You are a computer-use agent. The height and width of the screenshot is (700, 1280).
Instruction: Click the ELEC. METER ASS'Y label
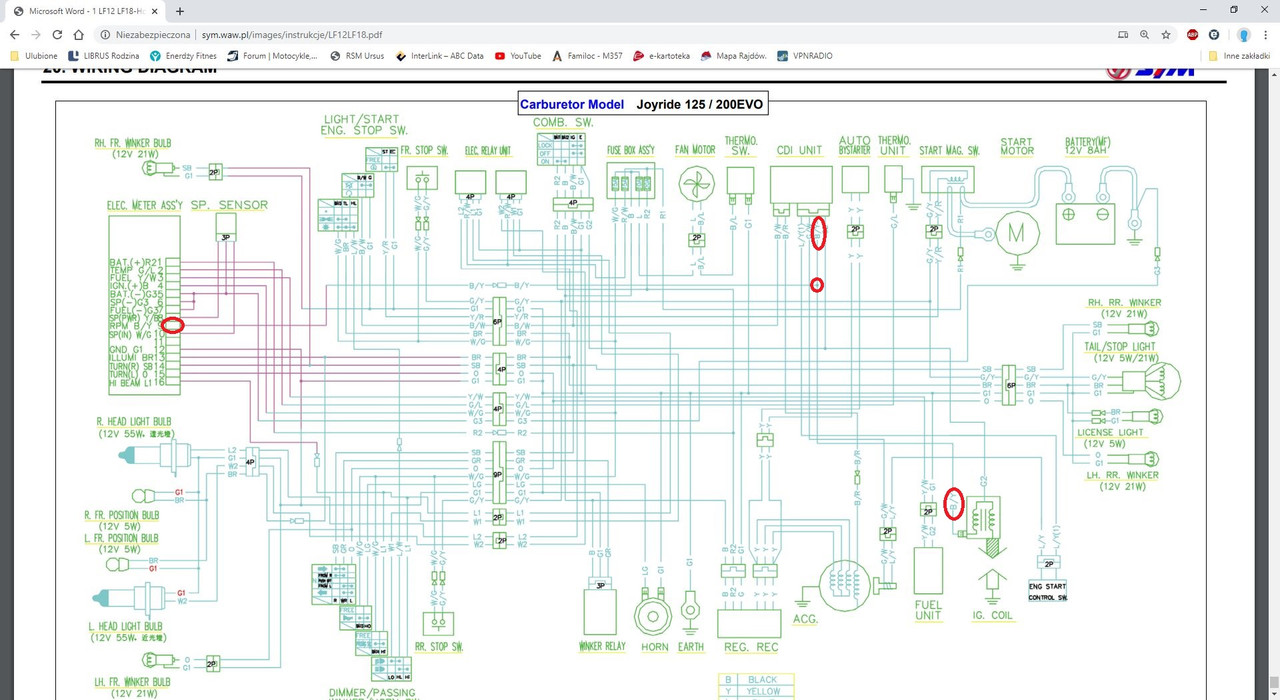pos(146,205)
